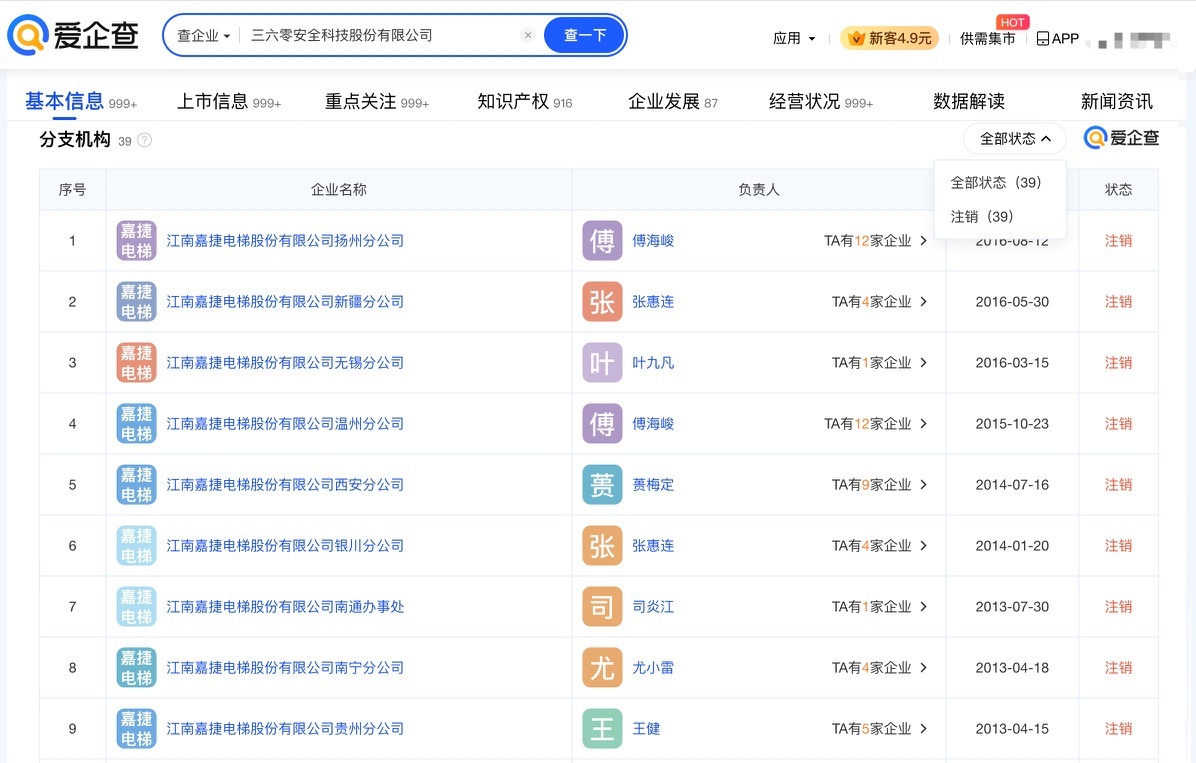Expand TA有9家企业 for 蒉梅定
The image size is (1196, 763).
(x=879, y=485)
